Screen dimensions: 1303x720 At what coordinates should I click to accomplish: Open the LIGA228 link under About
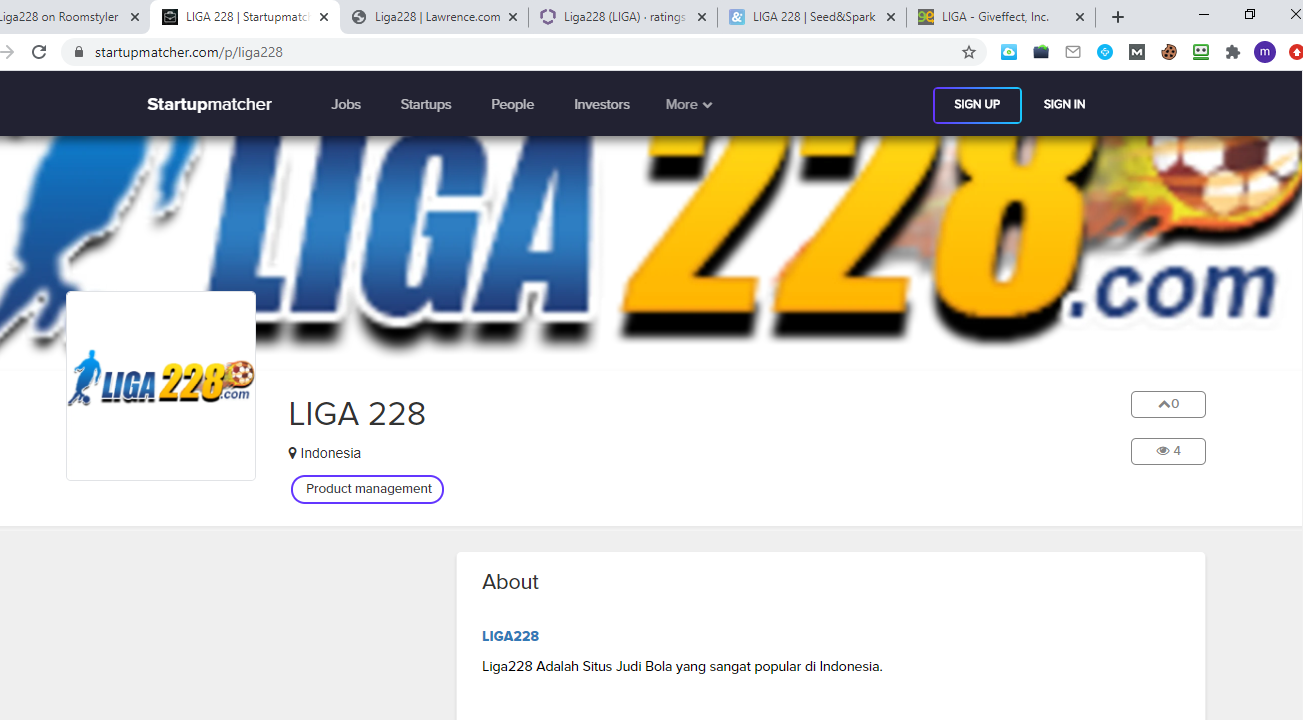point(510,636)
